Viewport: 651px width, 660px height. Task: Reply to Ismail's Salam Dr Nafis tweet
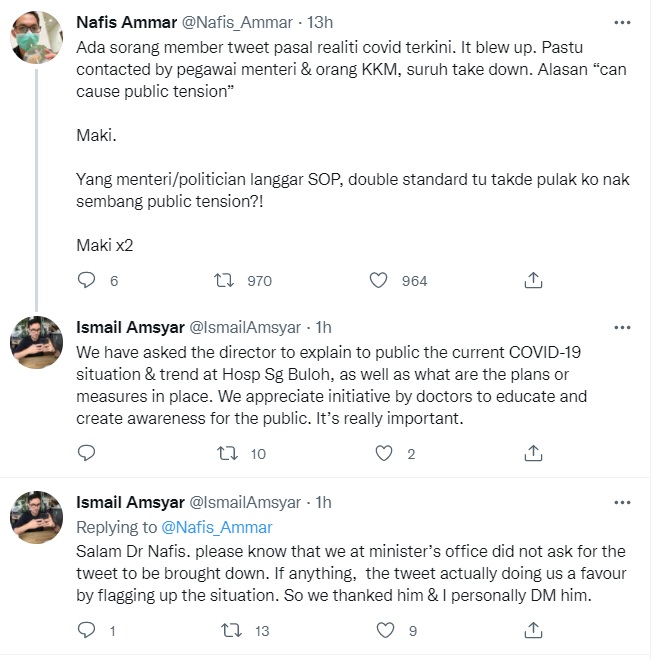pyautogui.click(x=86, y=630)
